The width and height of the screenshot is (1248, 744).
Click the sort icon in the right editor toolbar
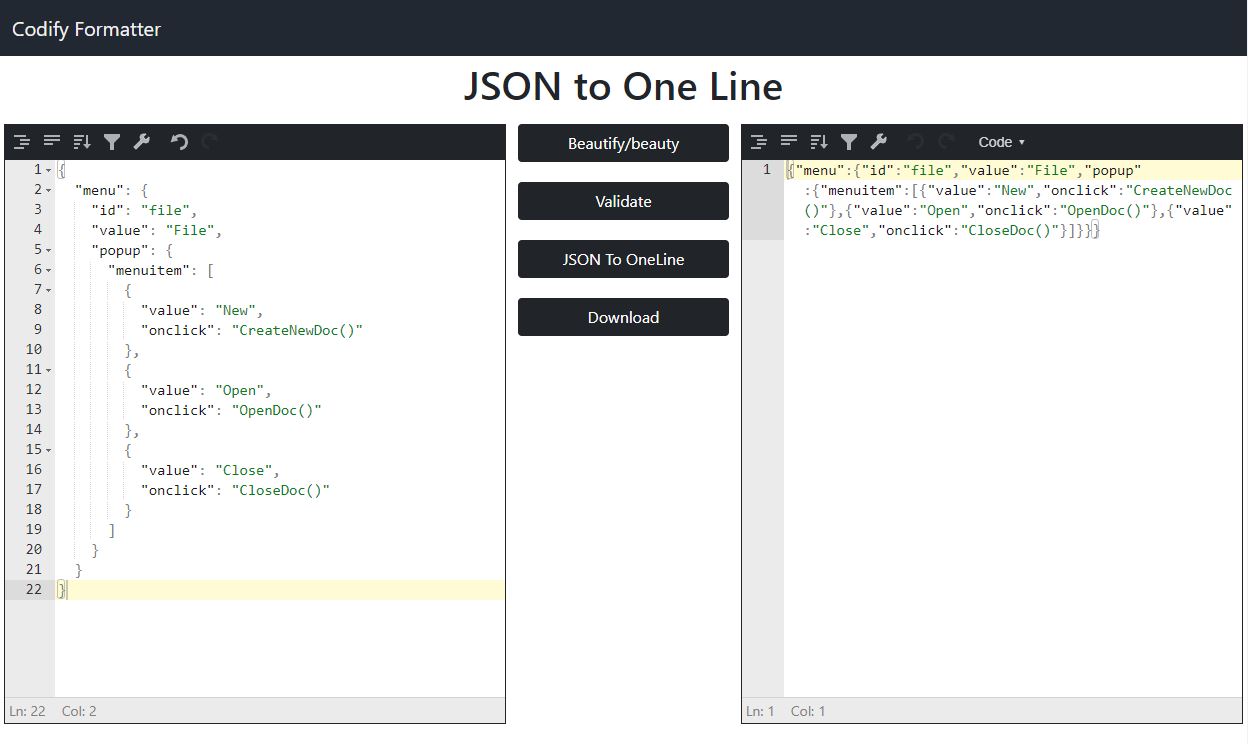point(819,142)
